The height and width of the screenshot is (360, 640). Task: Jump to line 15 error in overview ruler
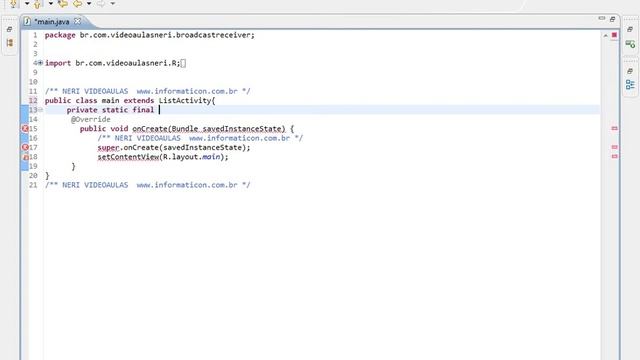pyautogui.click(x=614, y=129)
